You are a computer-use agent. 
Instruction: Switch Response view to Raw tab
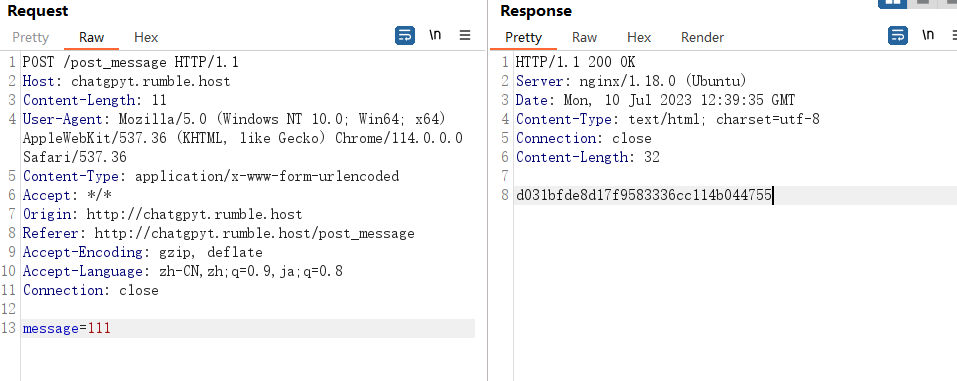click(584, 37)
